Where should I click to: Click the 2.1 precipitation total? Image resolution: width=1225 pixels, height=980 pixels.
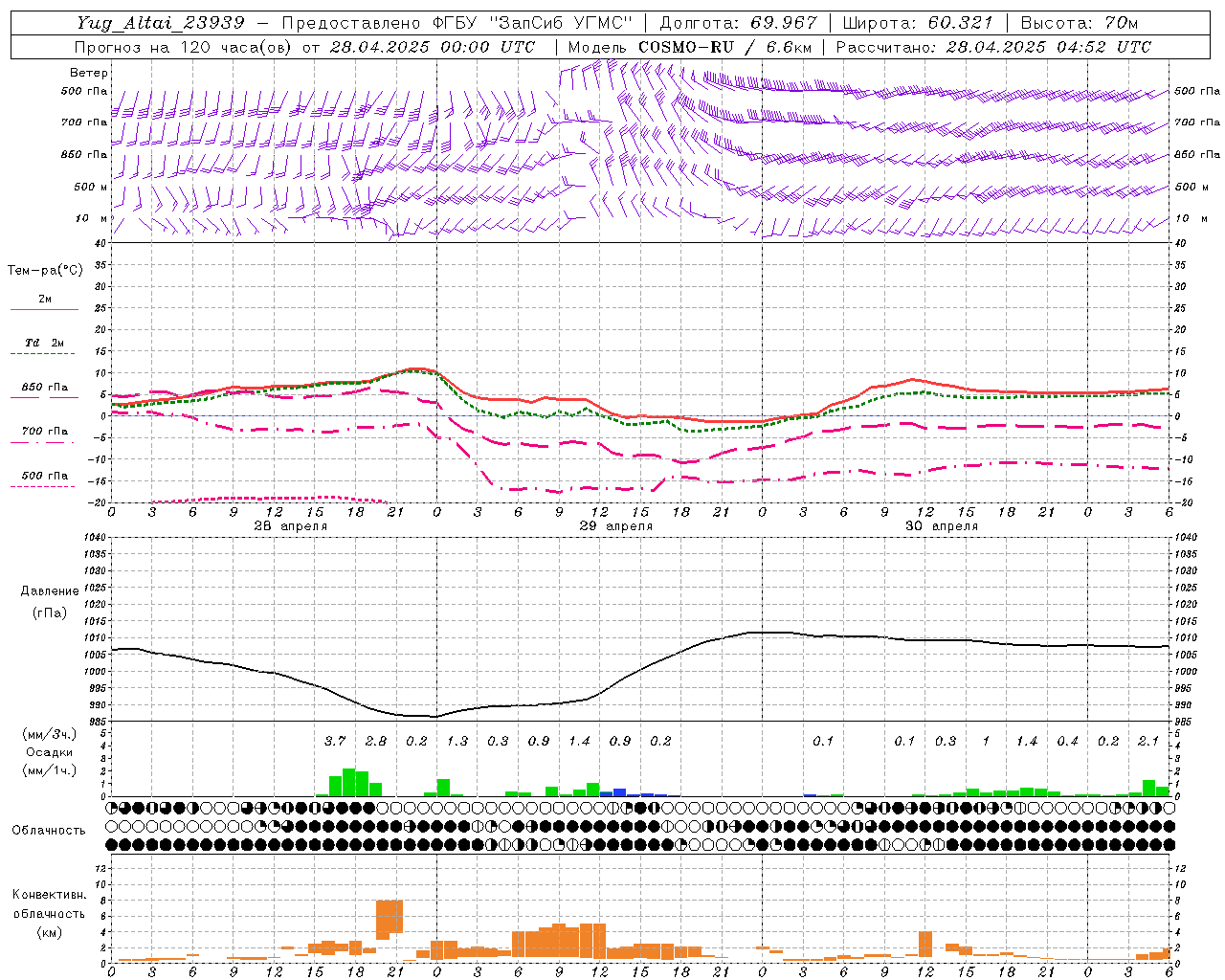pos(1148,742)
